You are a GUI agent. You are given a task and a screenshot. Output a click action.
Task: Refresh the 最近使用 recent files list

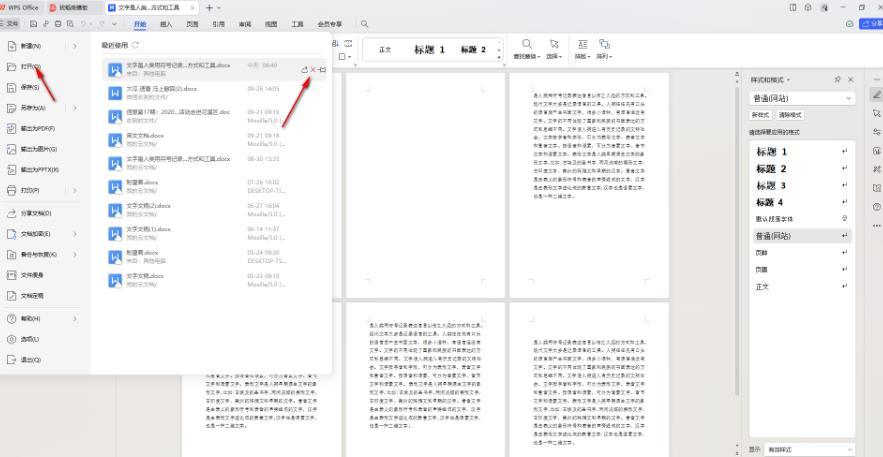click(x=135, y=44)
